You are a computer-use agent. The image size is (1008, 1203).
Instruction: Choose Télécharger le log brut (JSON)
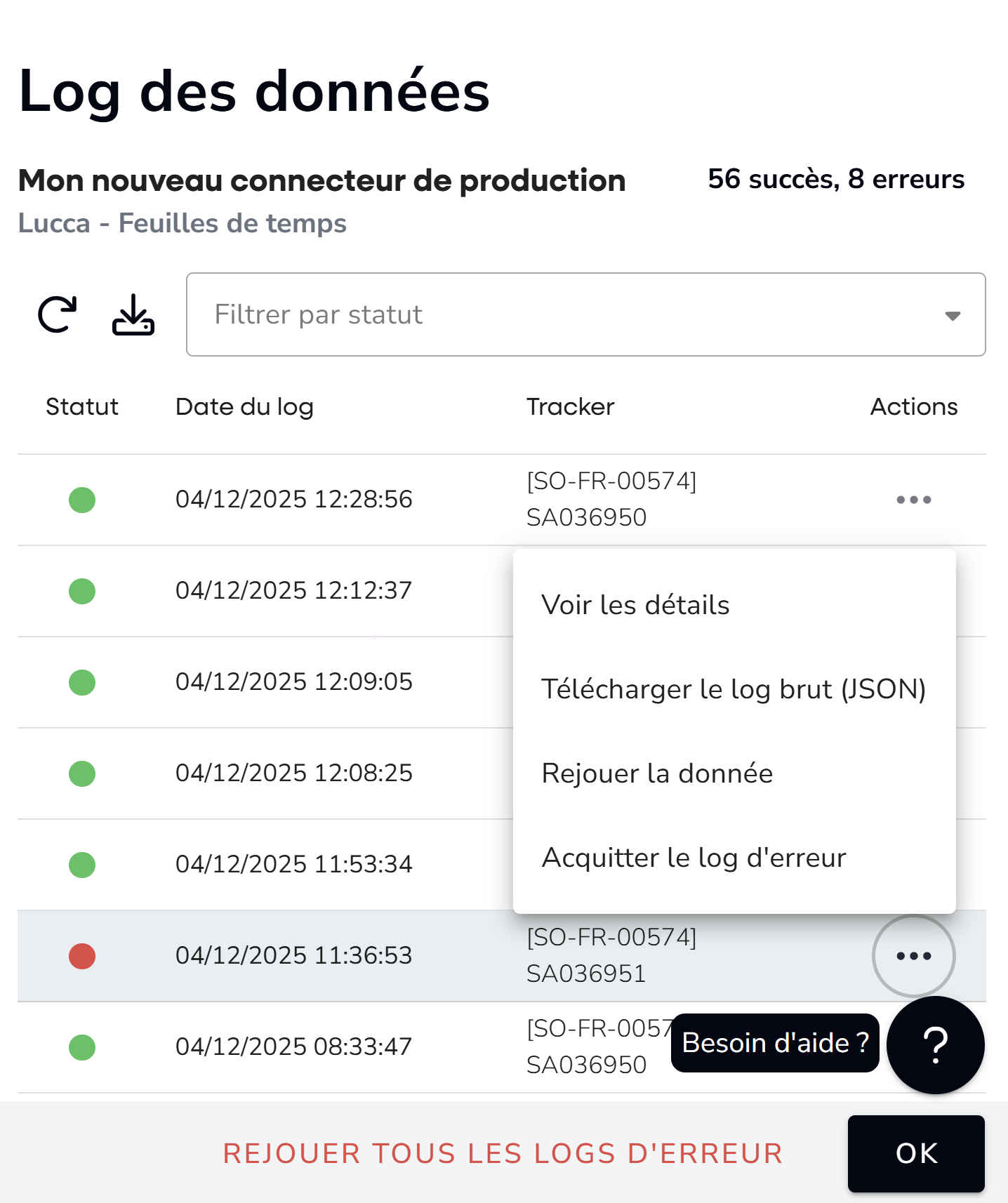pyautogui.click(x=734, y=689)
